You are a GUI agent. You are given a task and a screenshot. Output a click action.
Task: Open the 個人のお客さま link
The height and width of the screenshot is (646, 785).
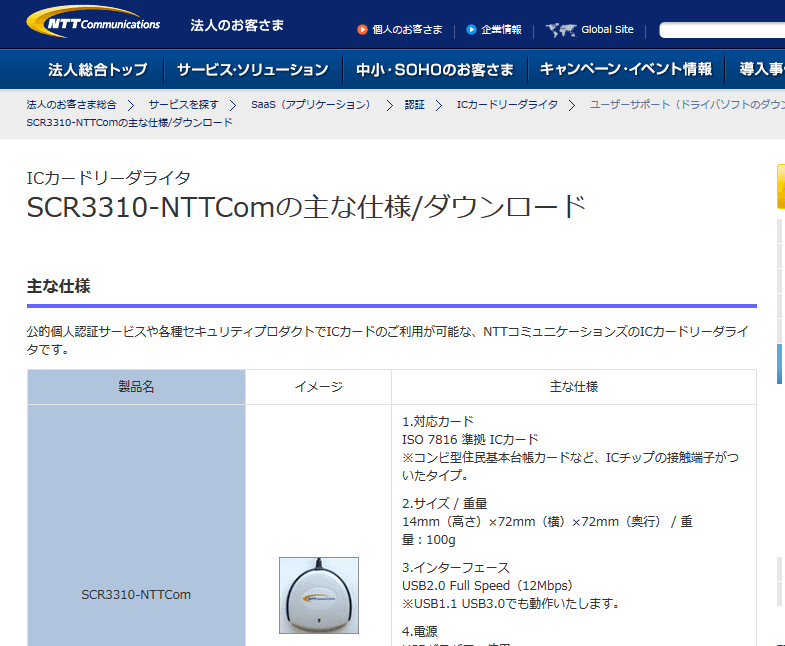point(407,30)
